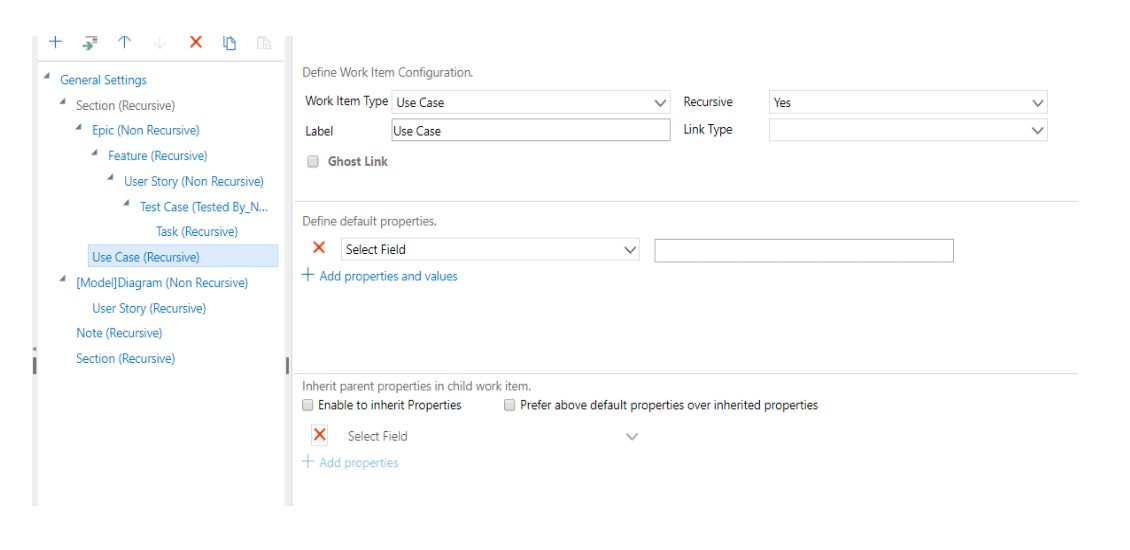Image resolution: width=1130 pixels, height=550 pixels.
Task: Select Feature (Recursive) tree item
Action: click(x=158, y=156)
